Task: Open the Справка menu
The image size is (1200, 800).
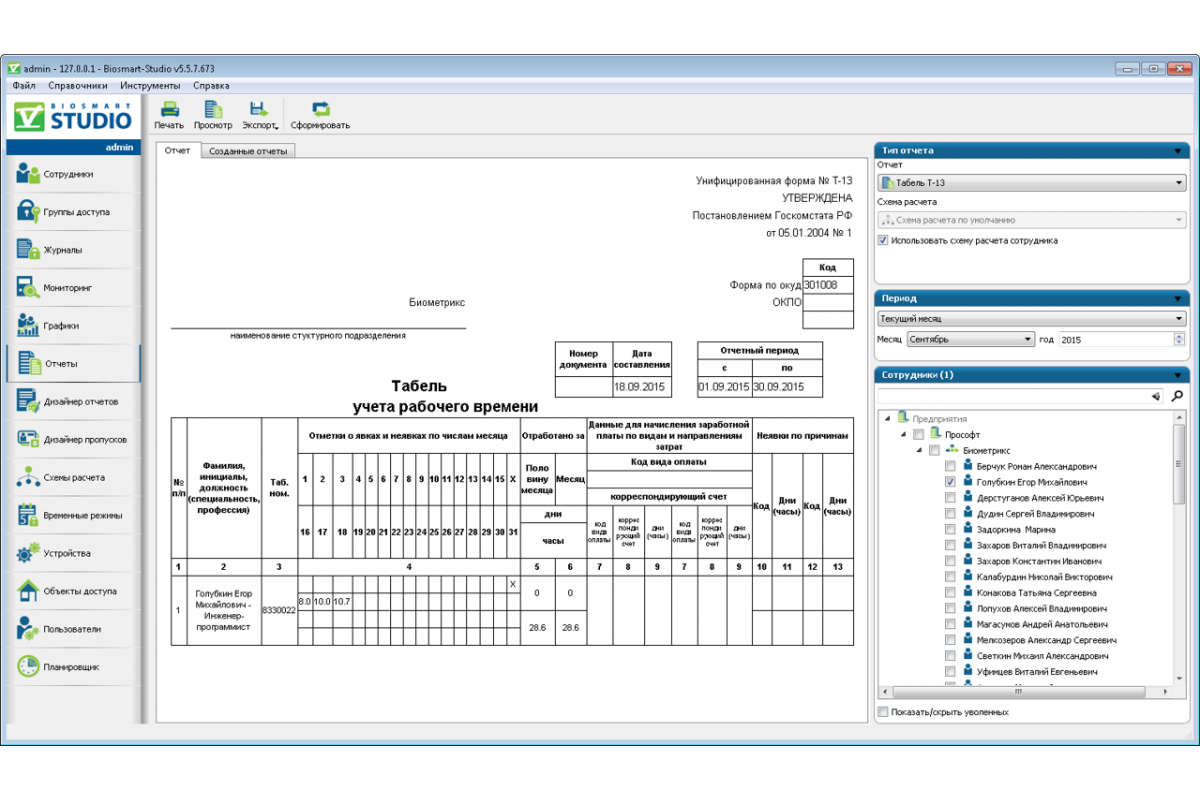Action: pyautogui.click(x=212, y=86)
